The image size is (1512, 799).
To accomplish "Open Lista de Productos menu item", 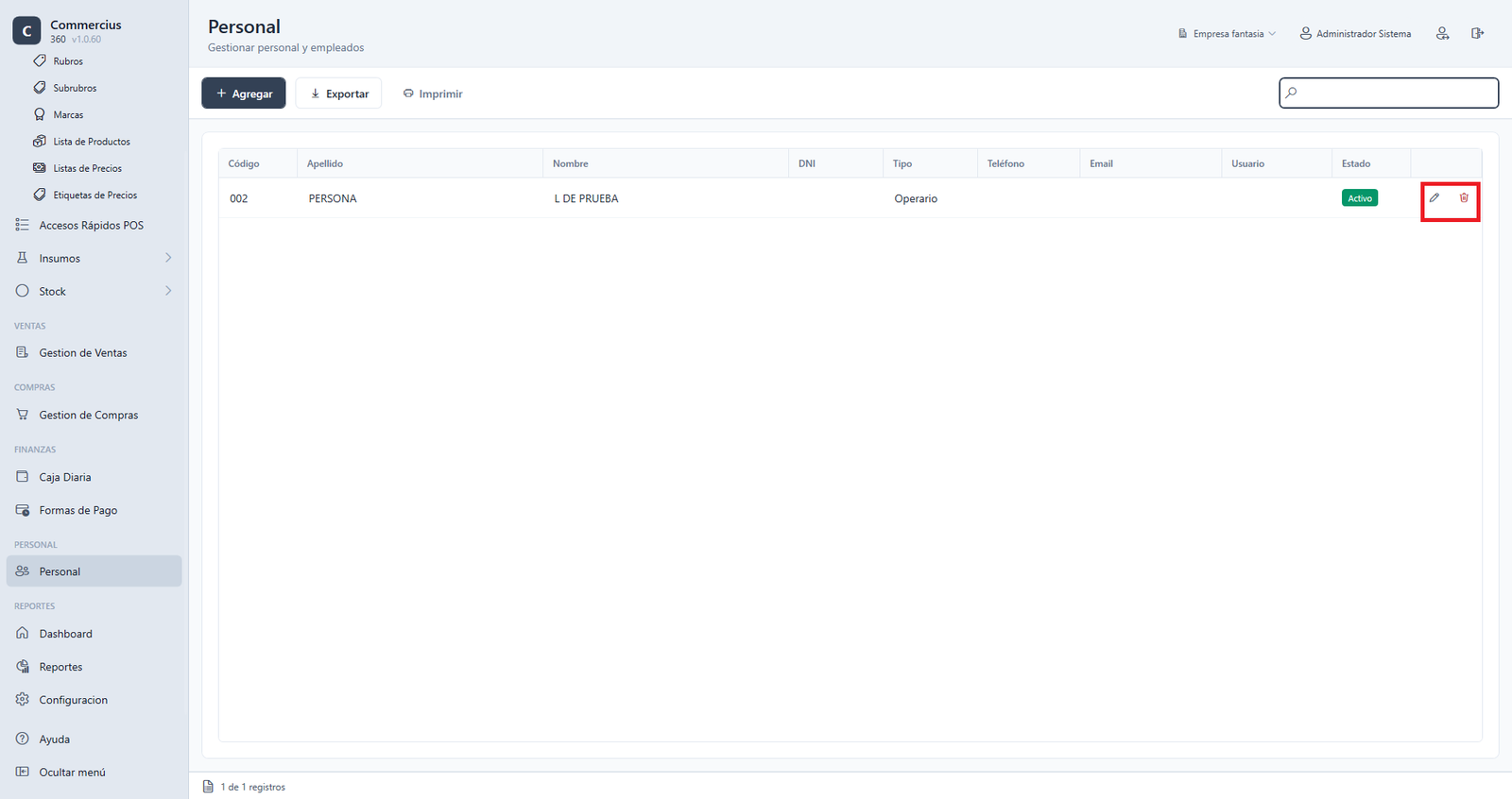I will (x=92, y=142).
